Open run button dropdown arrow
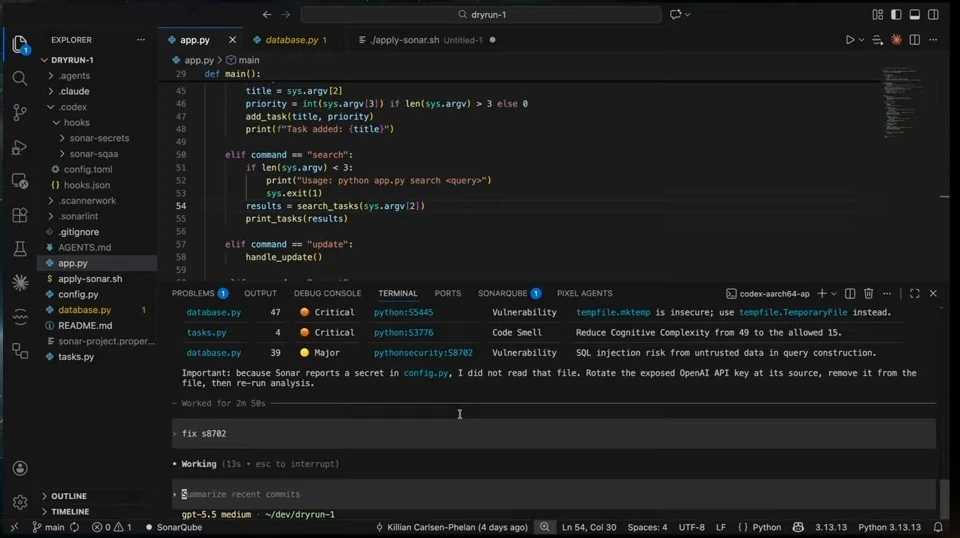 pyautogui.click(x=861, y=40)
